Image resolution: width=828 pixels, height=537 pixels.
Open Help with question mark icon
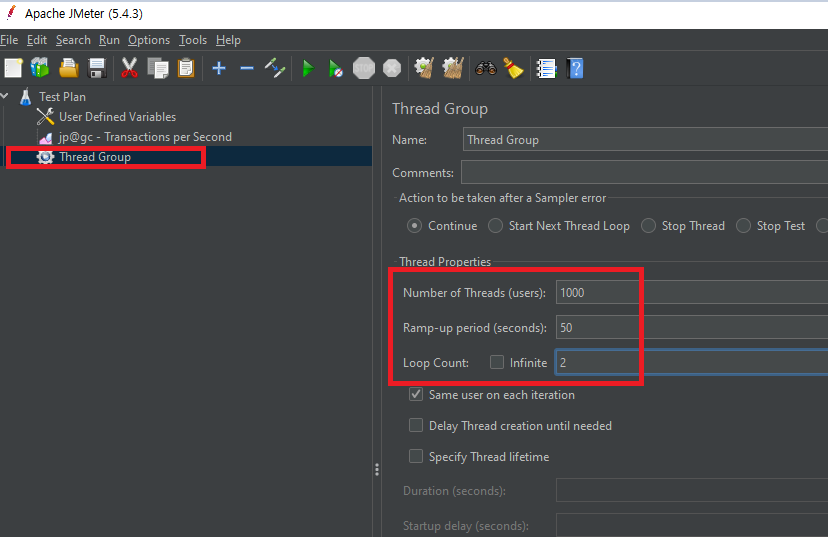click(575, 68)
